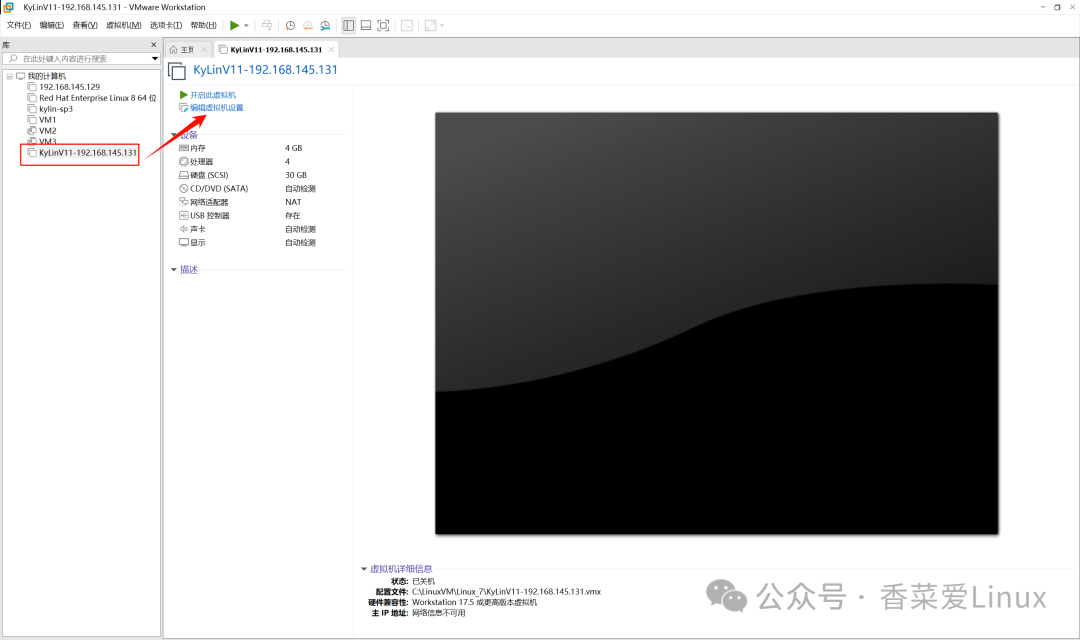The image size is (1080, 640).
Task: Click the full screen mode icon
Action: 384,25
